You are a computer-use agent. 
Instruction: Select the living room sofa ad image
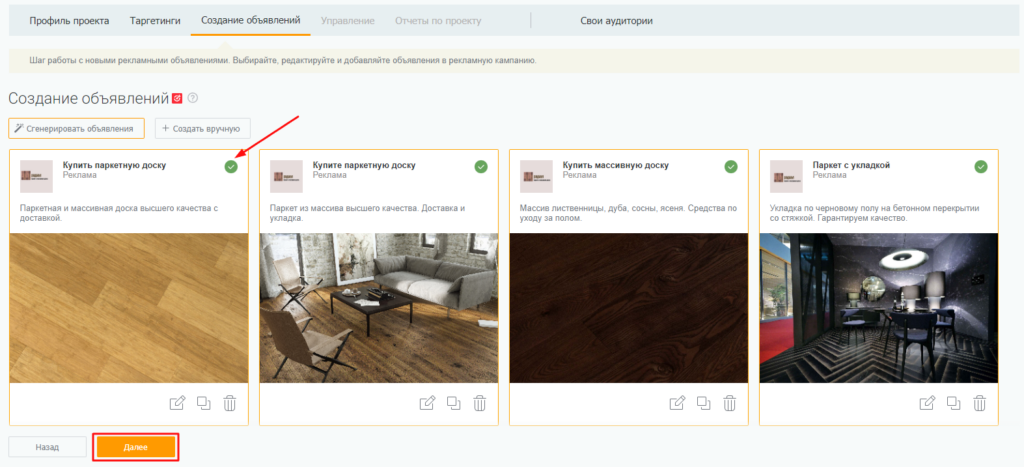pos(378,308)
